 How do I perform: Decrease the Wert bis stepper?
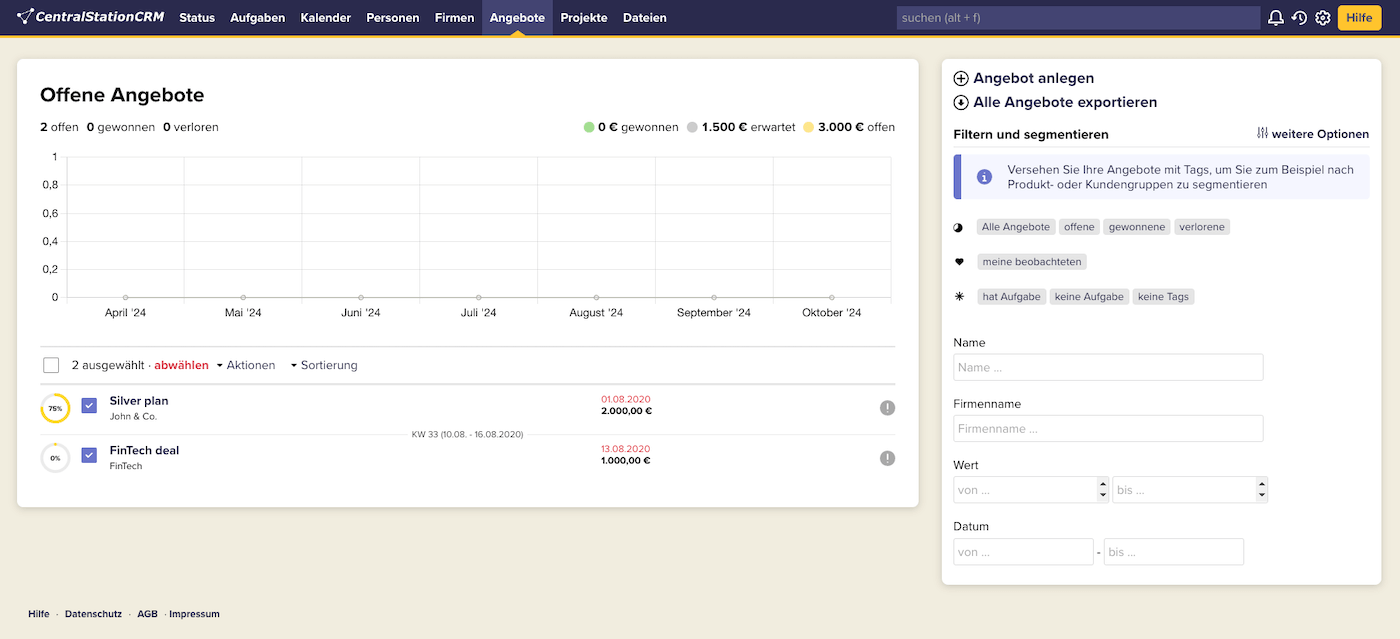pos(1262,495)
